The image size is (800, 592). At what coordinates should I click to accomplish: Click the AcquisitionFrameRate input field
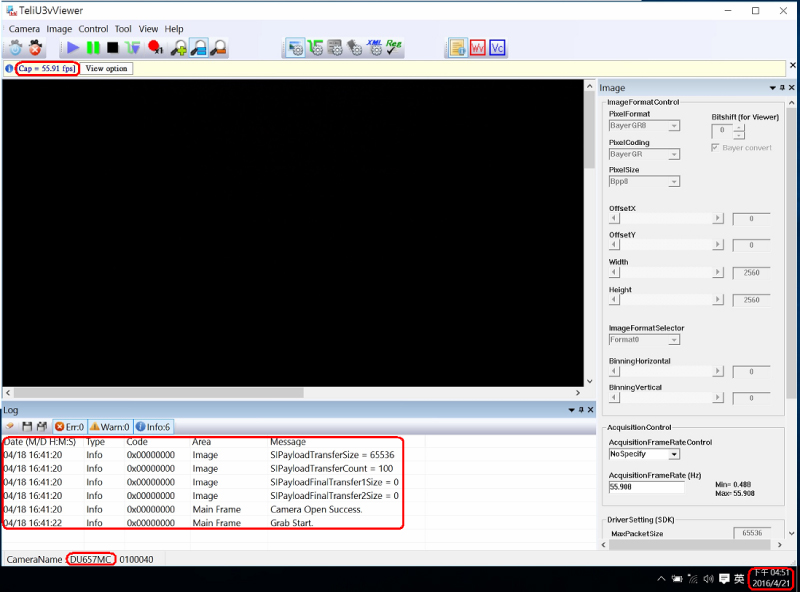click(646, 487)
